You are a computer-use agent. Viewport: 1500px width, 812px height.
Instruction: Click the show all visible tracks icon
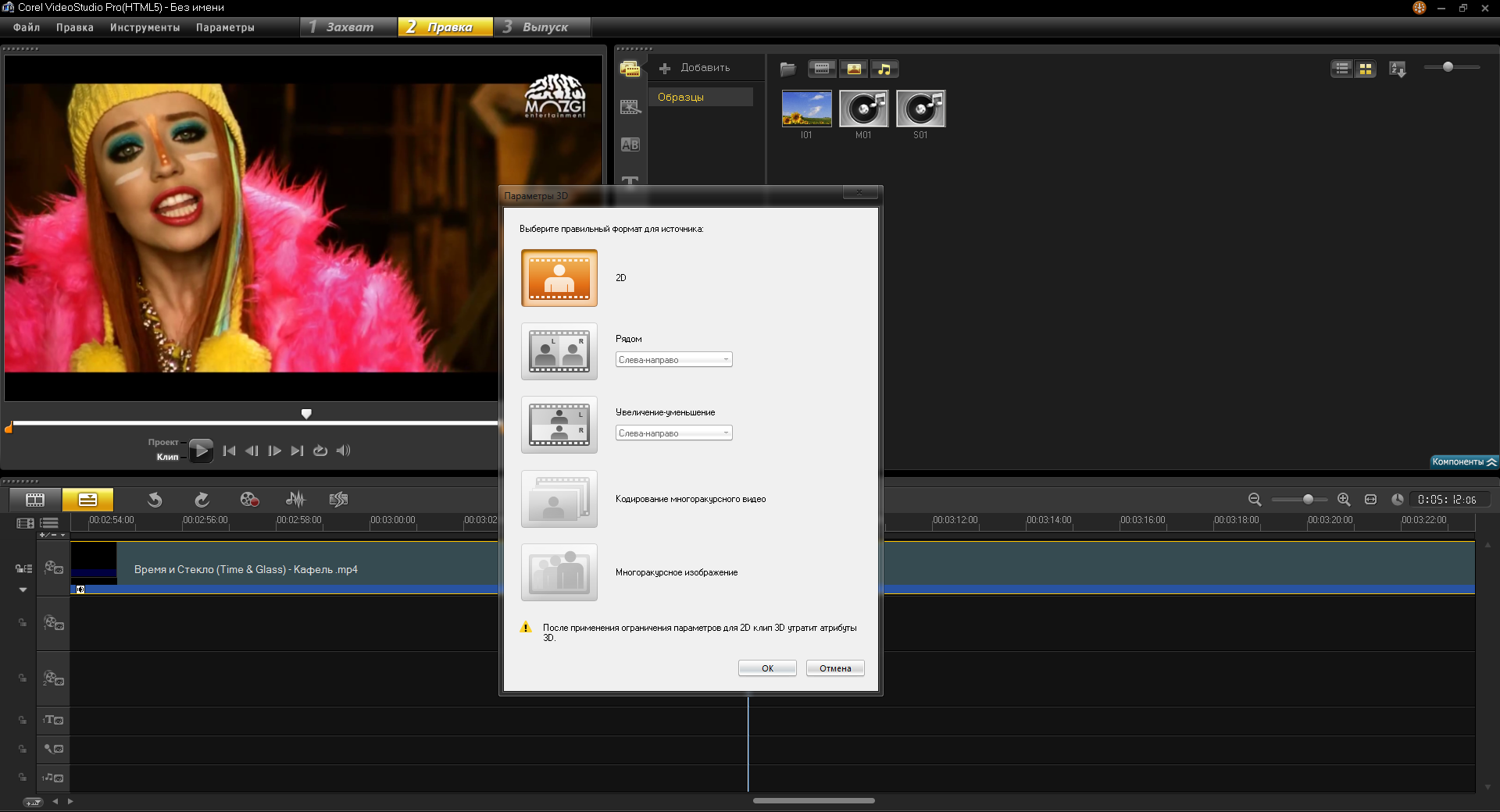click(x=25, y=523)
